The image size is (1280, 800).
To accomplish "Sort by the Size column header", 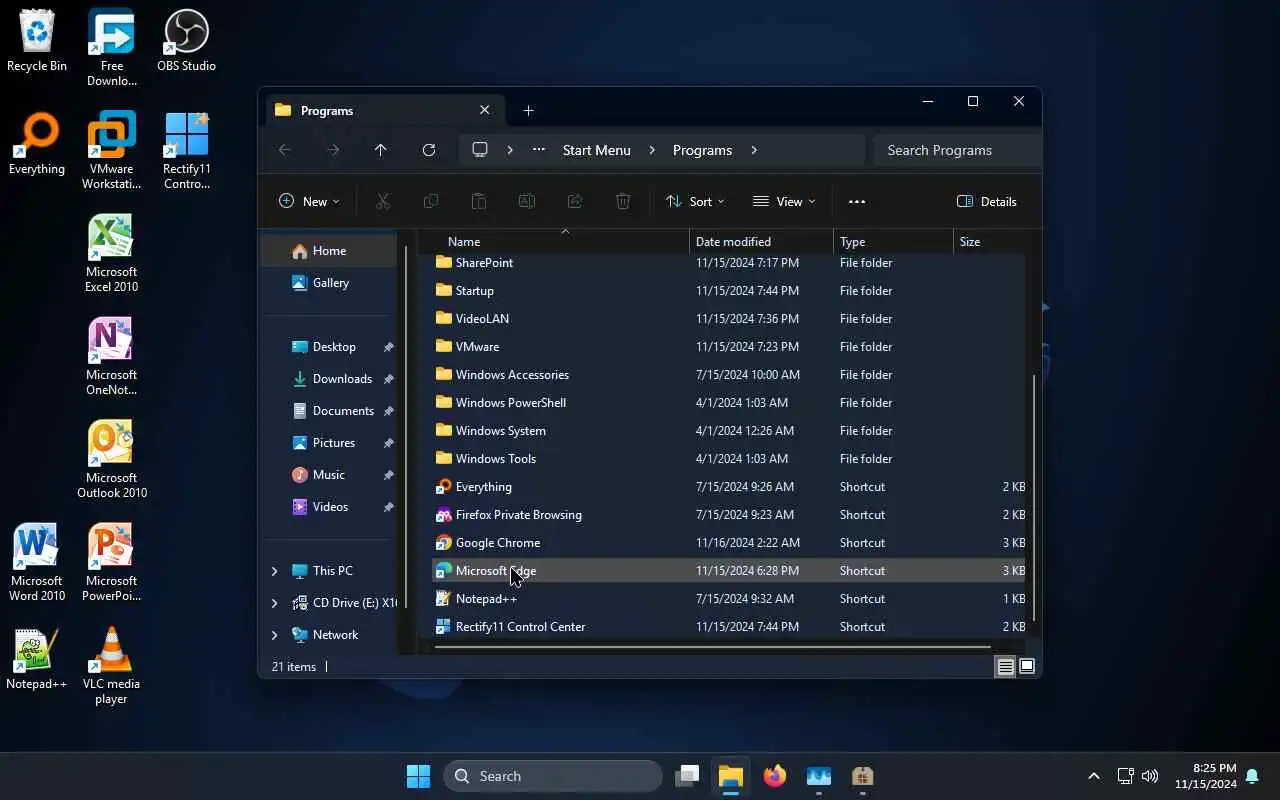I will coord(990,241).
